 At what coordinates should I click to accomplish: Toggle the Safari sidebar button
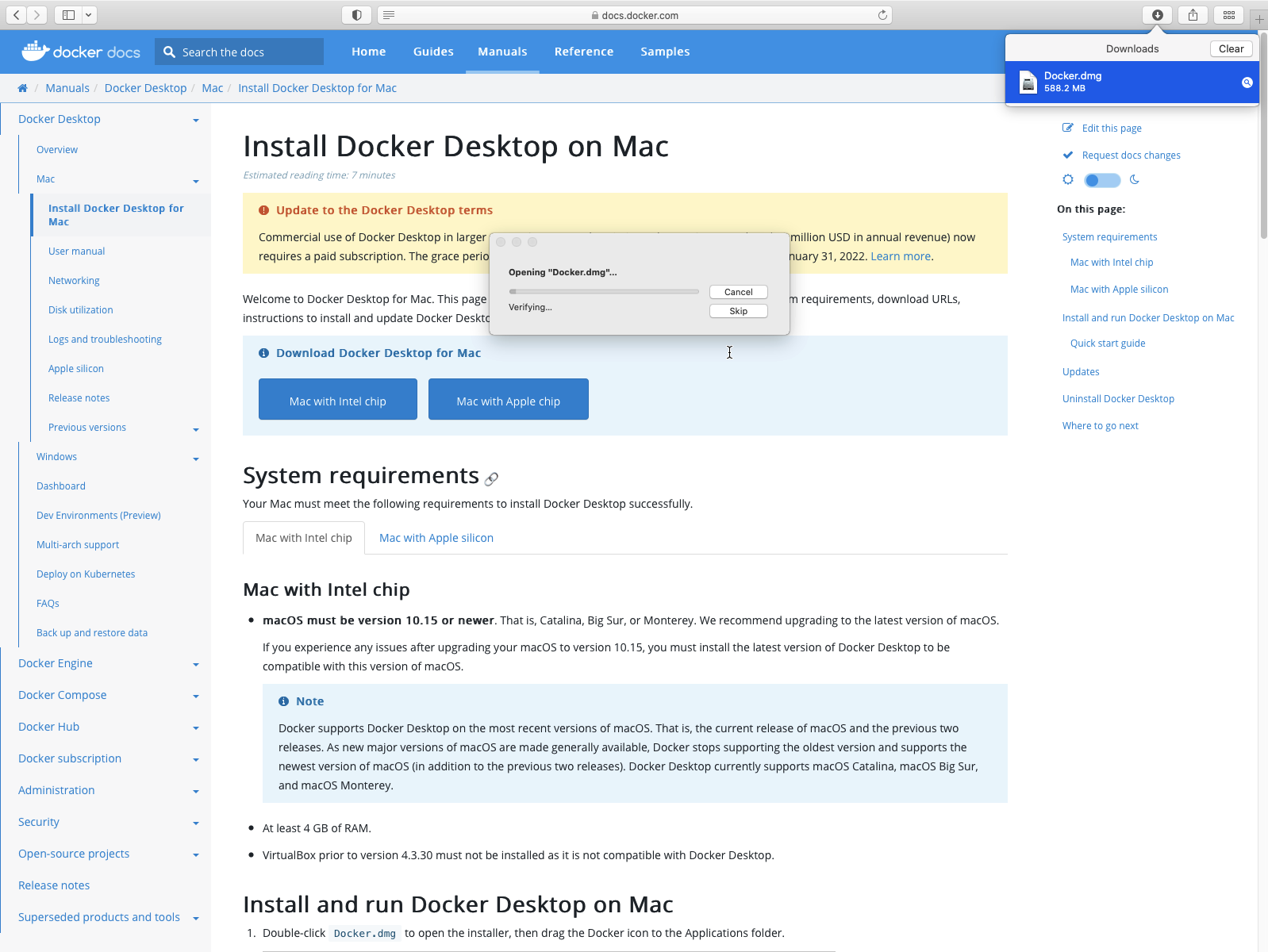click(x=69, y=15)
